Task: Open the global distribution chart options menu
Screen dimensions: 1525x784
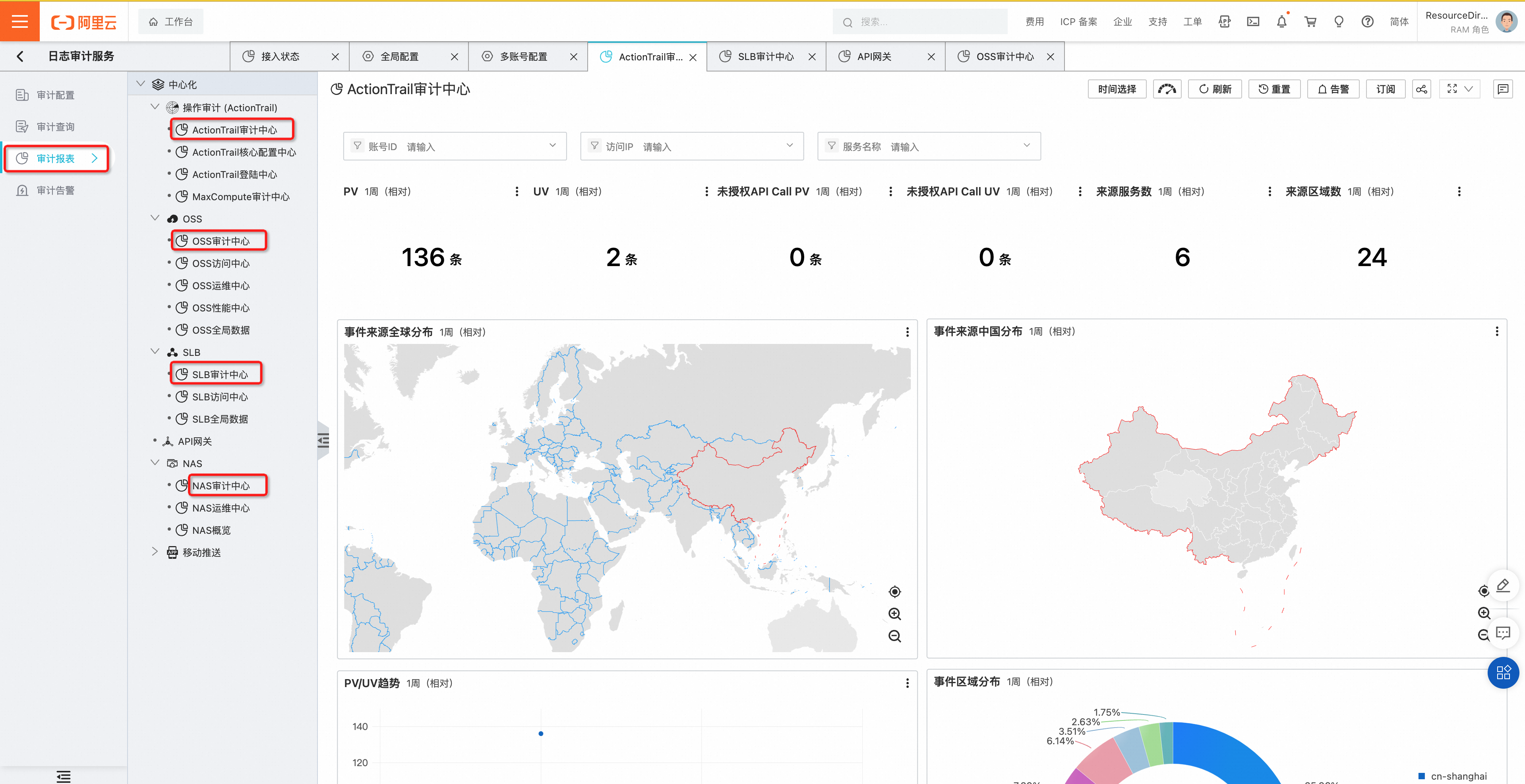Action: coord(907,332)
